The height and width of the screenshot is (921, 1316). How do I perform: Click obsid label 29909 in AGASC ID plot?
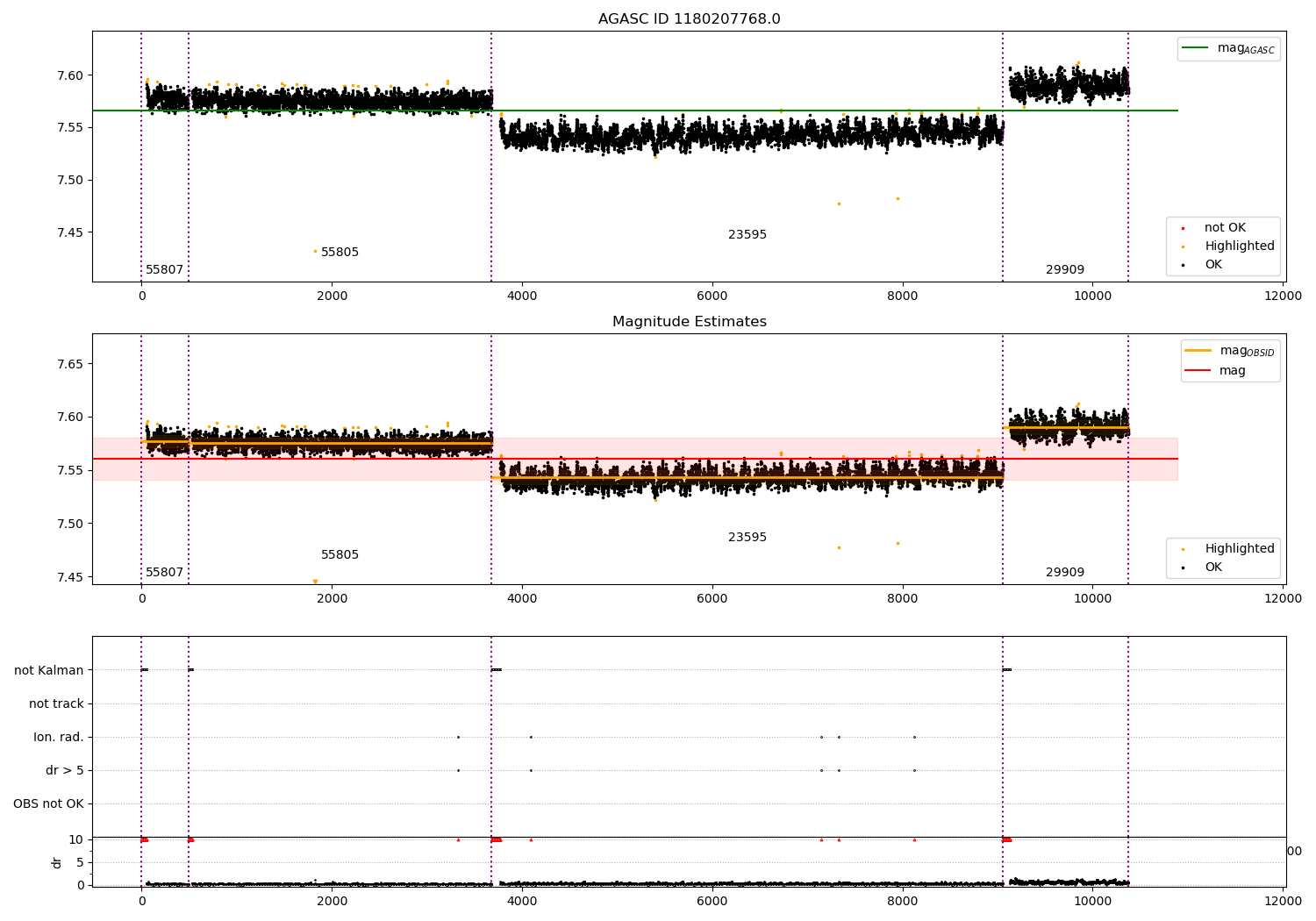click(x=1065, y=270)
